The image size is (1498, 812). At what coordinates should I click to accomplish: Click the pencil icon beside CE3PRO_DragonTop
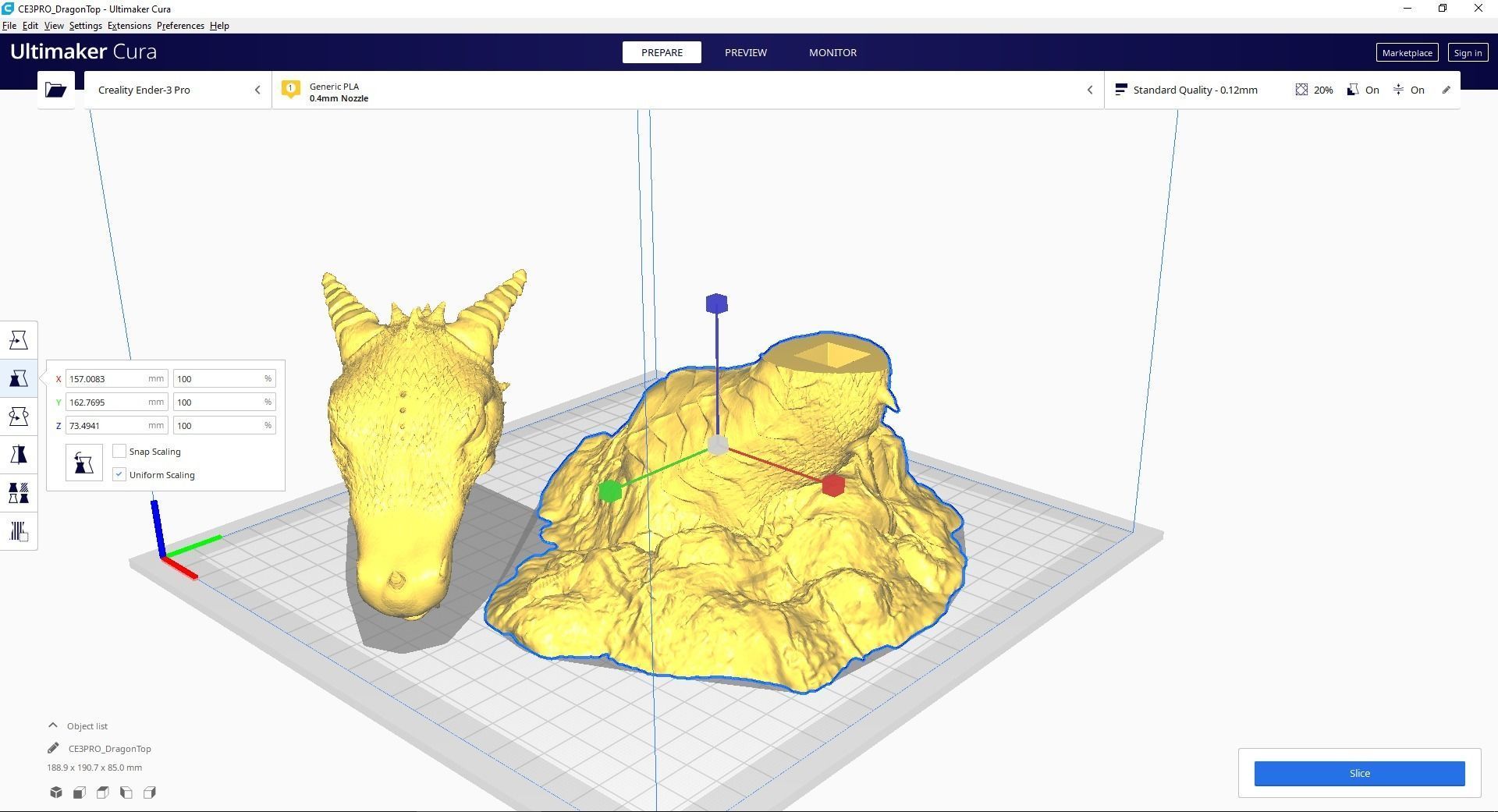pyautogui.click(x=53, y=748)
